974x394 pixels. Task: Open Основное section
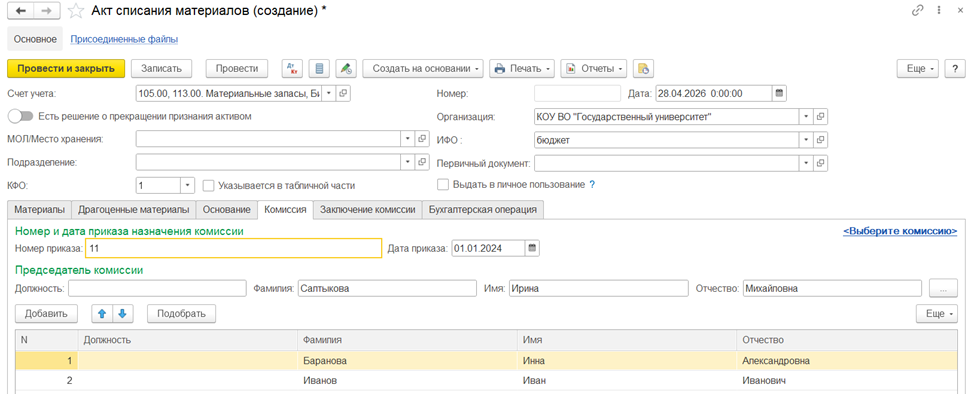(35, 39)
